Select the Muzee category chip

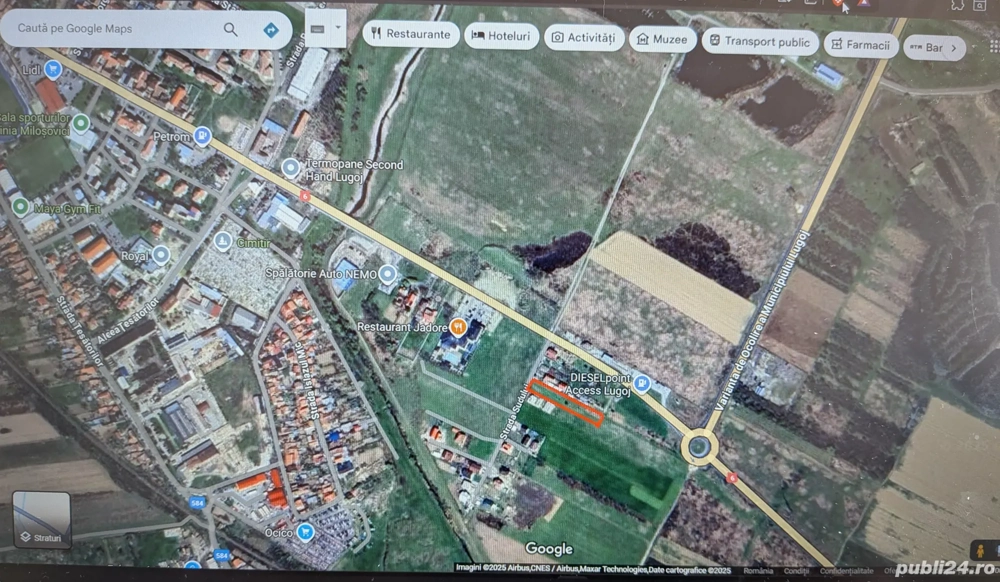tap(662, 40)
